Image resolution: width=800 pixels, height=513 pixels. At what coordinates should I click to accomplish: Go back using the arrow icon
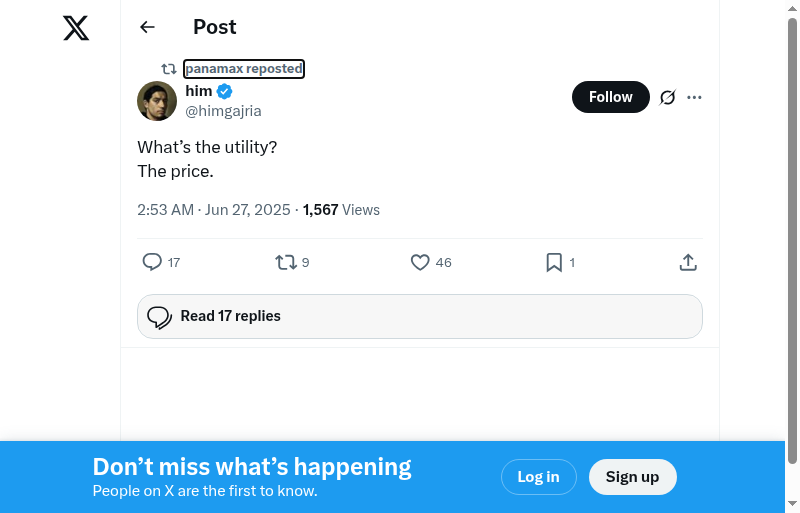click(x=147, y=27)
